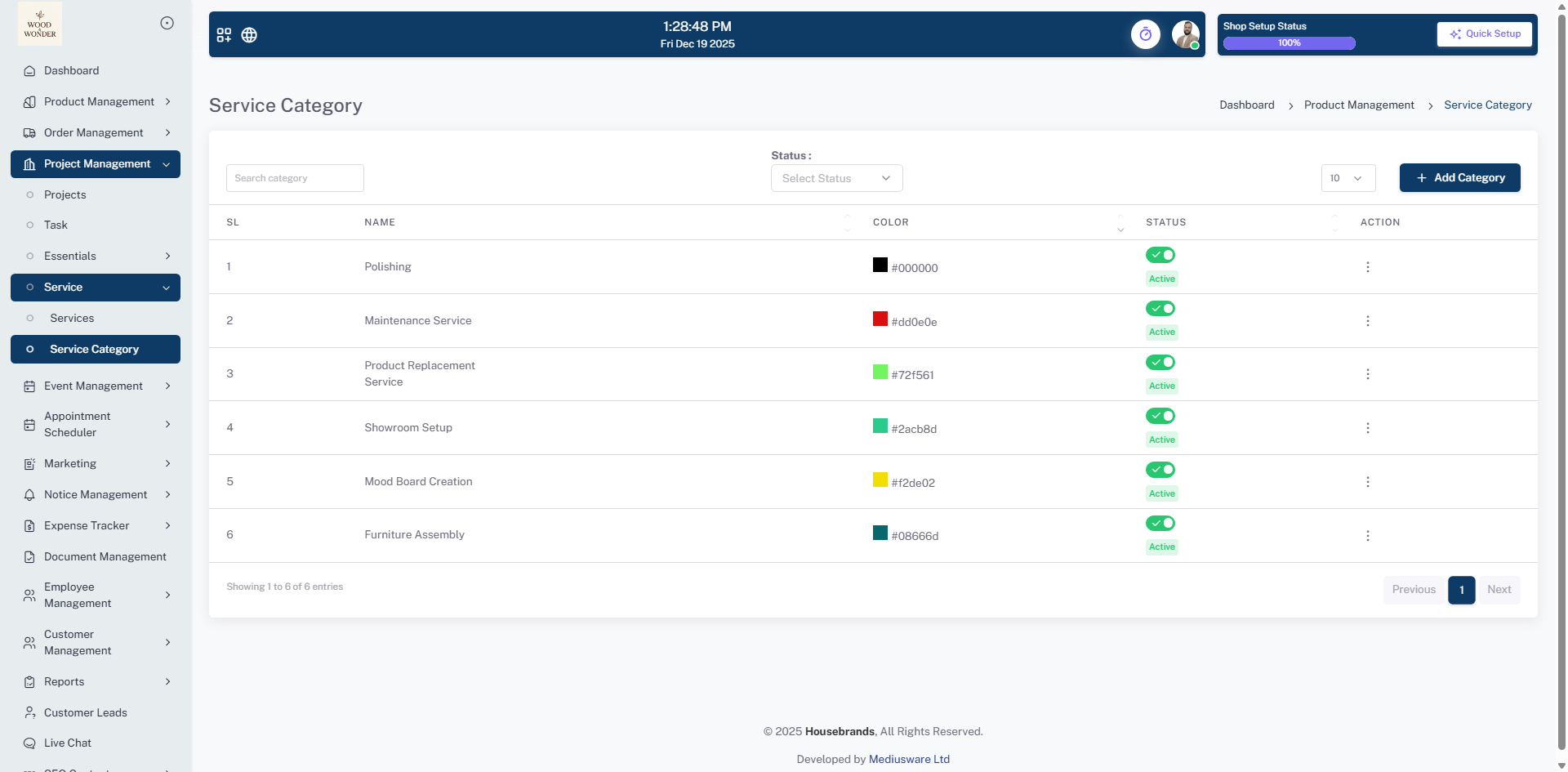Click the globe language icon in header
1568x772 pixels.
click(249, 35)
